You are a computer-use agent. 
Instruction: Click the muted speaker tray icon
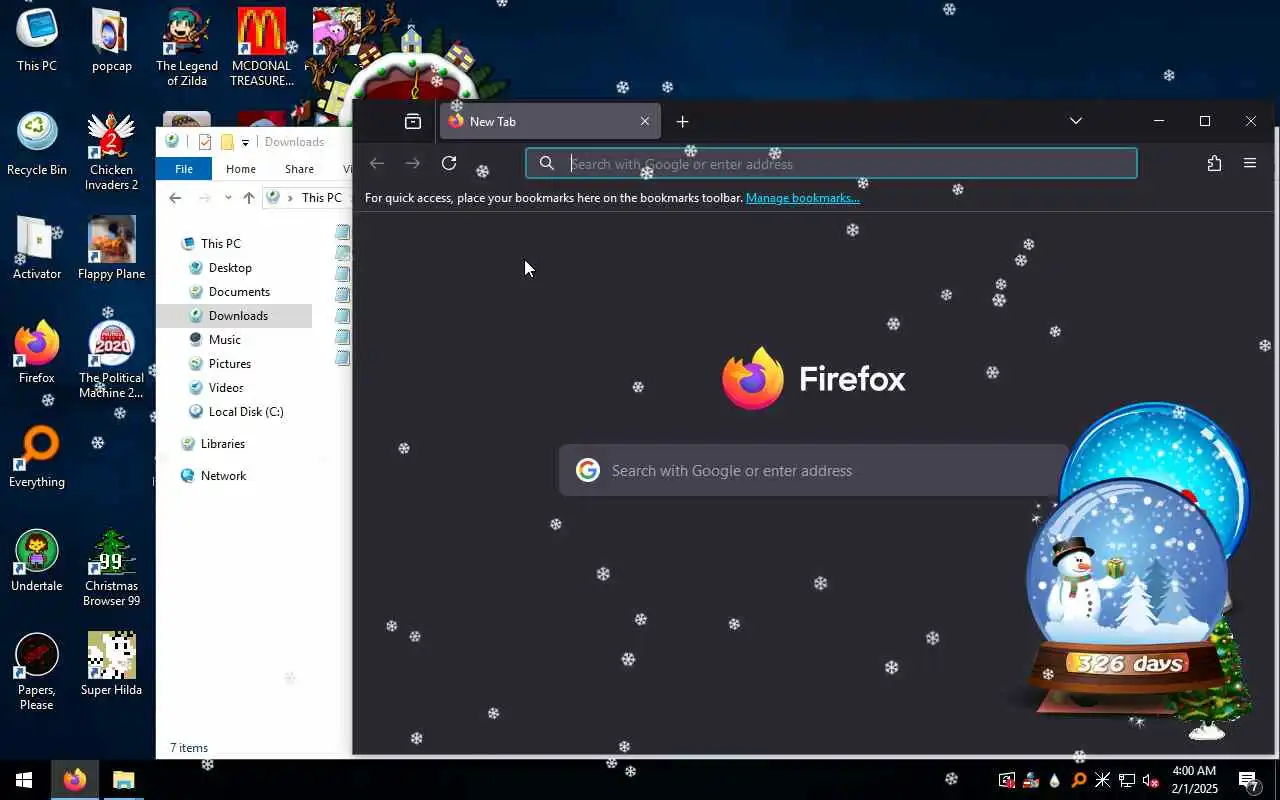tap(1151, 780)
